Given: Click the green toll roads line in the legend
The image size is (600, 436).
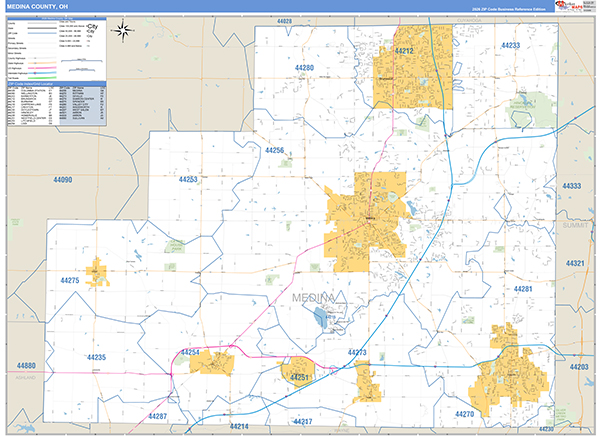Looking at the screenshot, I should tap(42, 78).
